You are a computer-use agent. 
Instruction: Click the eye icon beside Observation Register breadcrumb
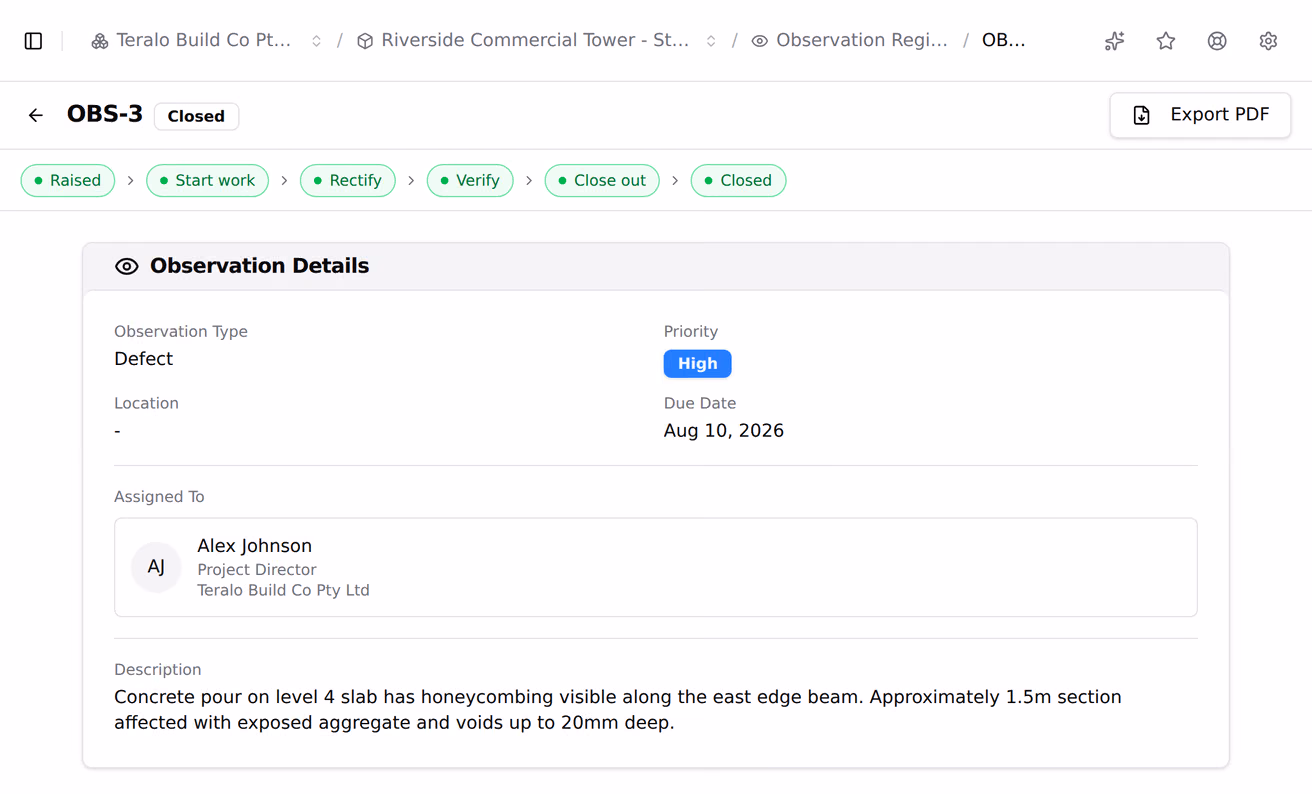coord(760,41)
